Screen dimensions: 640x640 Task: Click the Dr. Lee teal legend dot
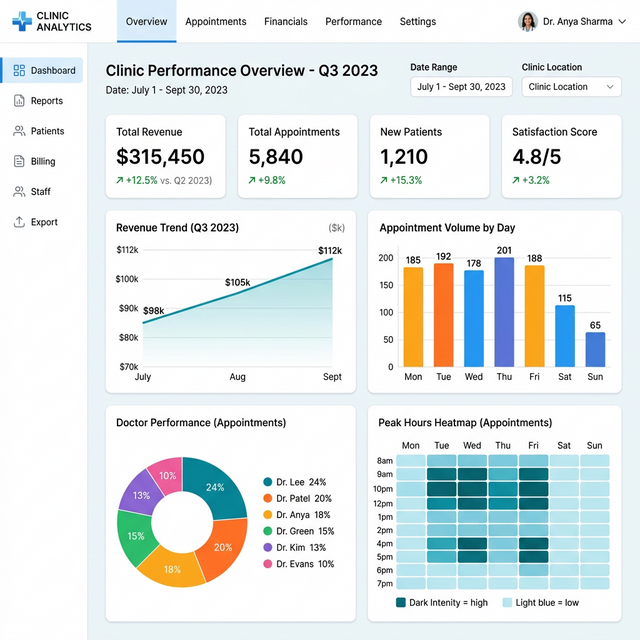[268, 482]
